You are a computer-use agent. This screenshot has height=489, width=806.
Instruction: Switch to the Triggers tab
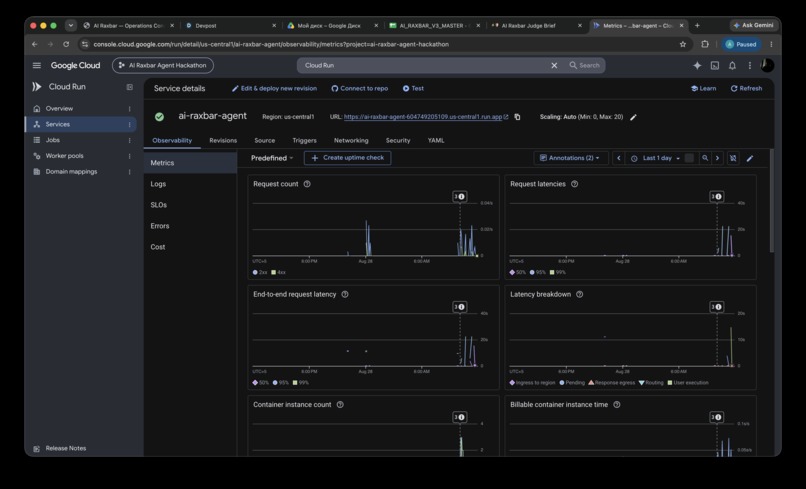coord(304,140)
